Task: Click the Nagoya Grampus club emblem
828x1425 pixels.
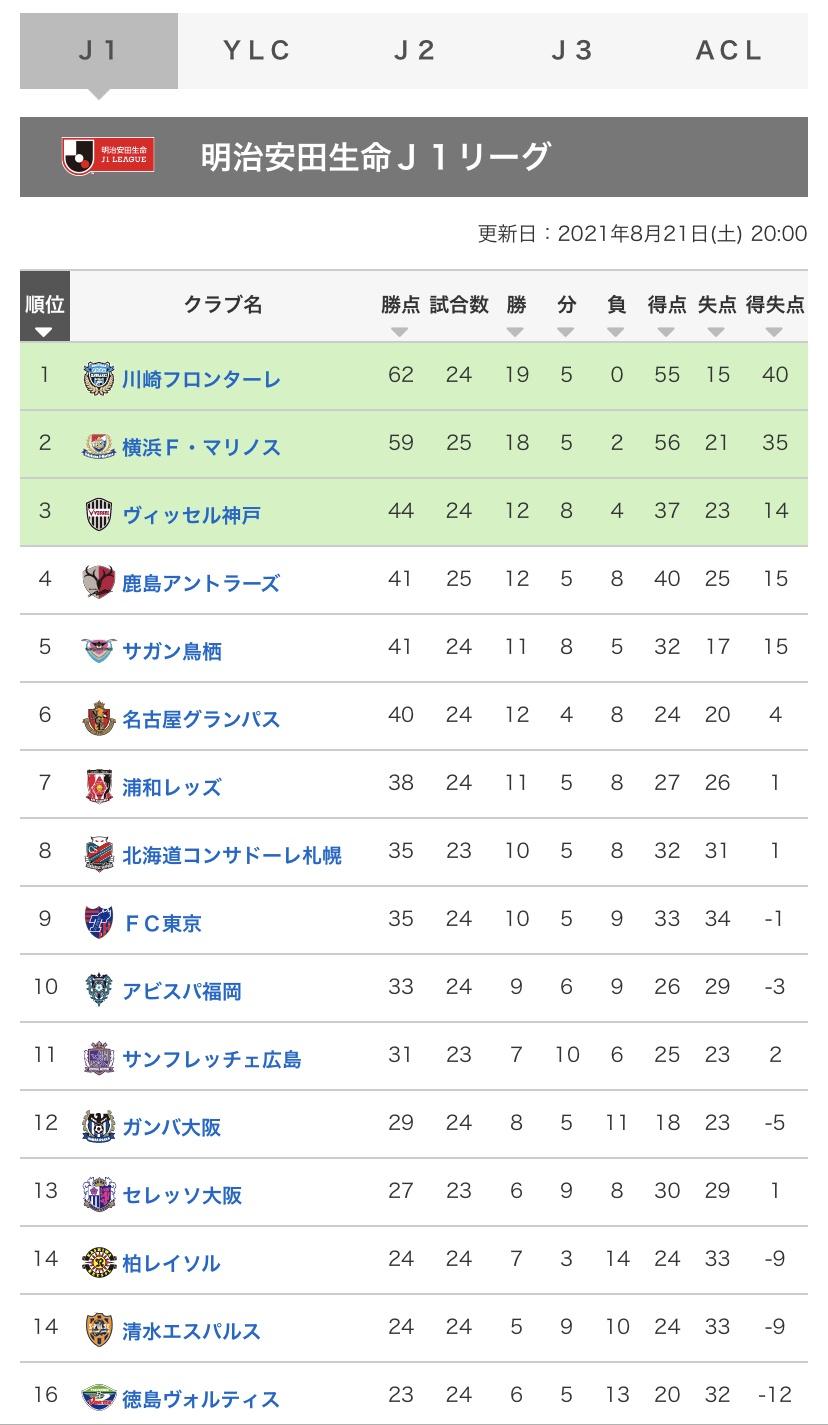Action: click(x=99, y=718)
